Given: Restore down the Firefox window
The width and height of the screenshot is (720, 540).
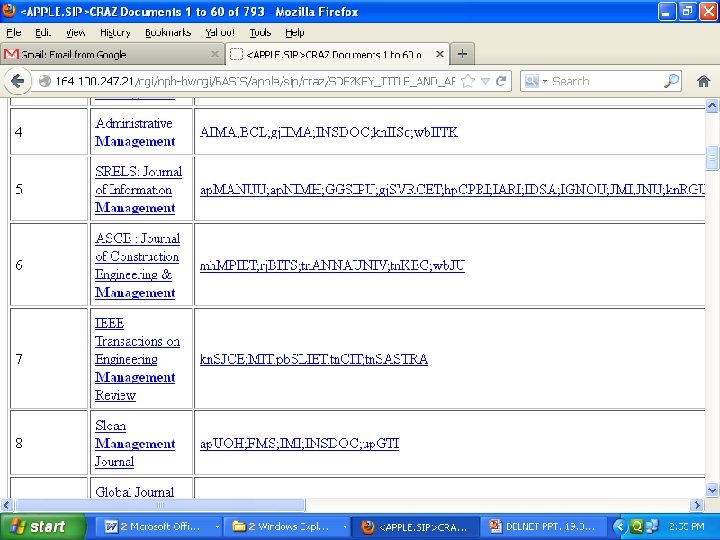Looking at the screenshot, I should point(687,11).
